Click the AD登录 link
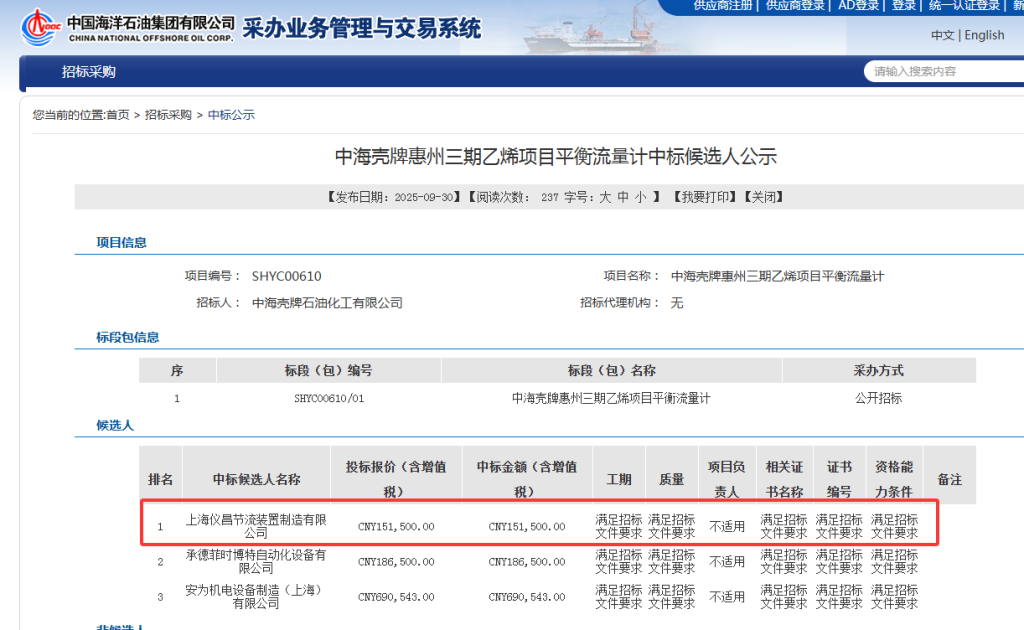This screenshot has height=630, width=1024. (858, 6)
